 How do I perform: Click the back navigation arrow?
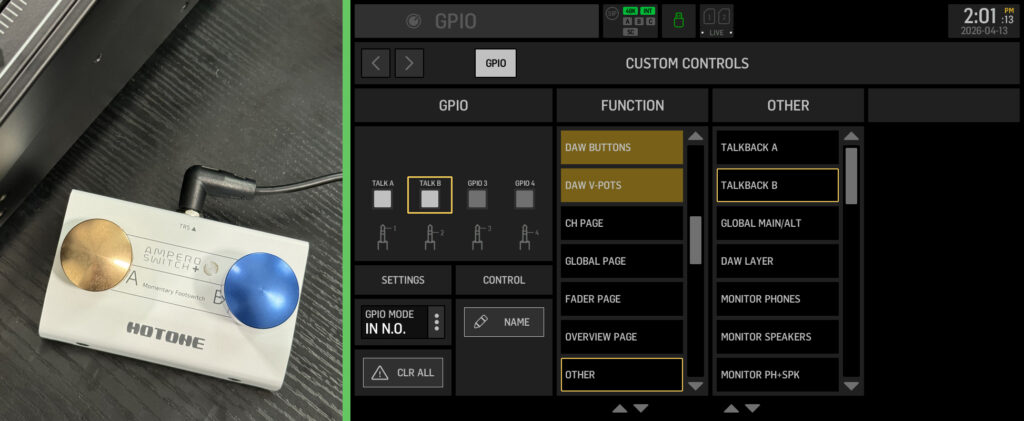click(x=376, y=63)
